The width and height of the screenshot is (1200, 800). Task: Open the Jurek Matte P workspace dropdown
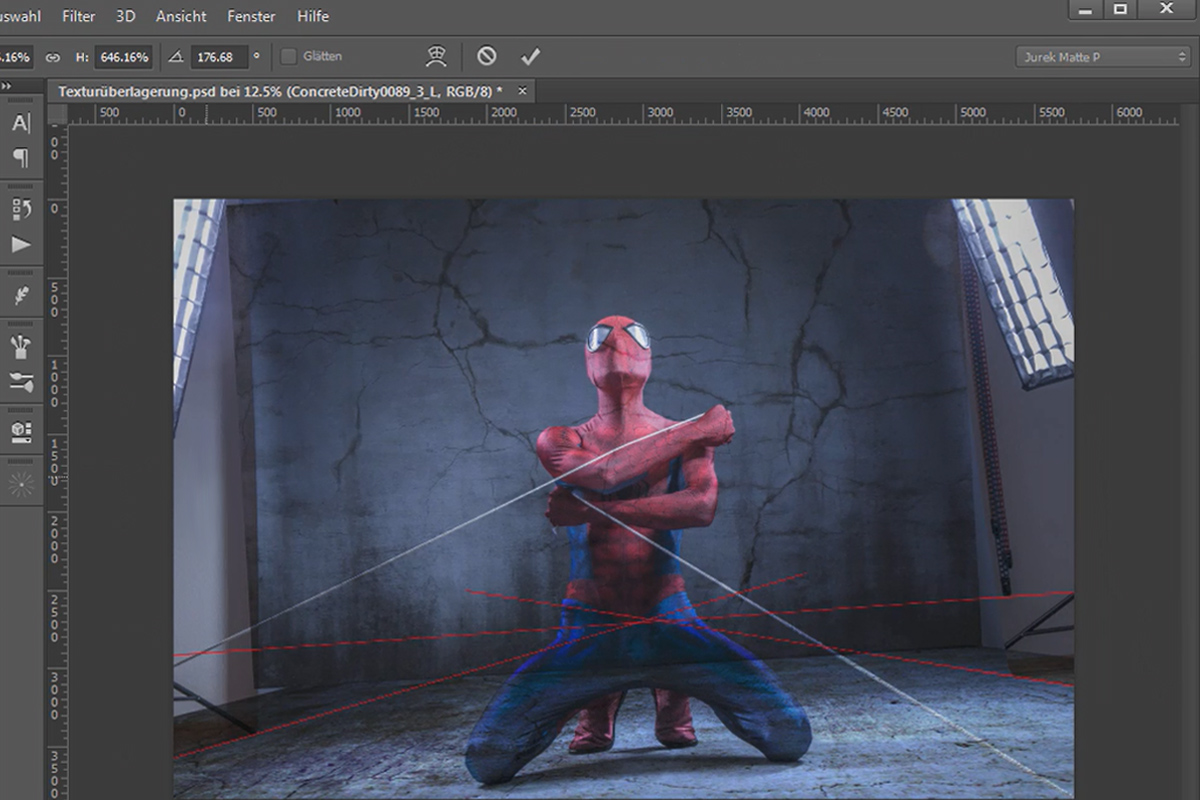[1102, 57]
